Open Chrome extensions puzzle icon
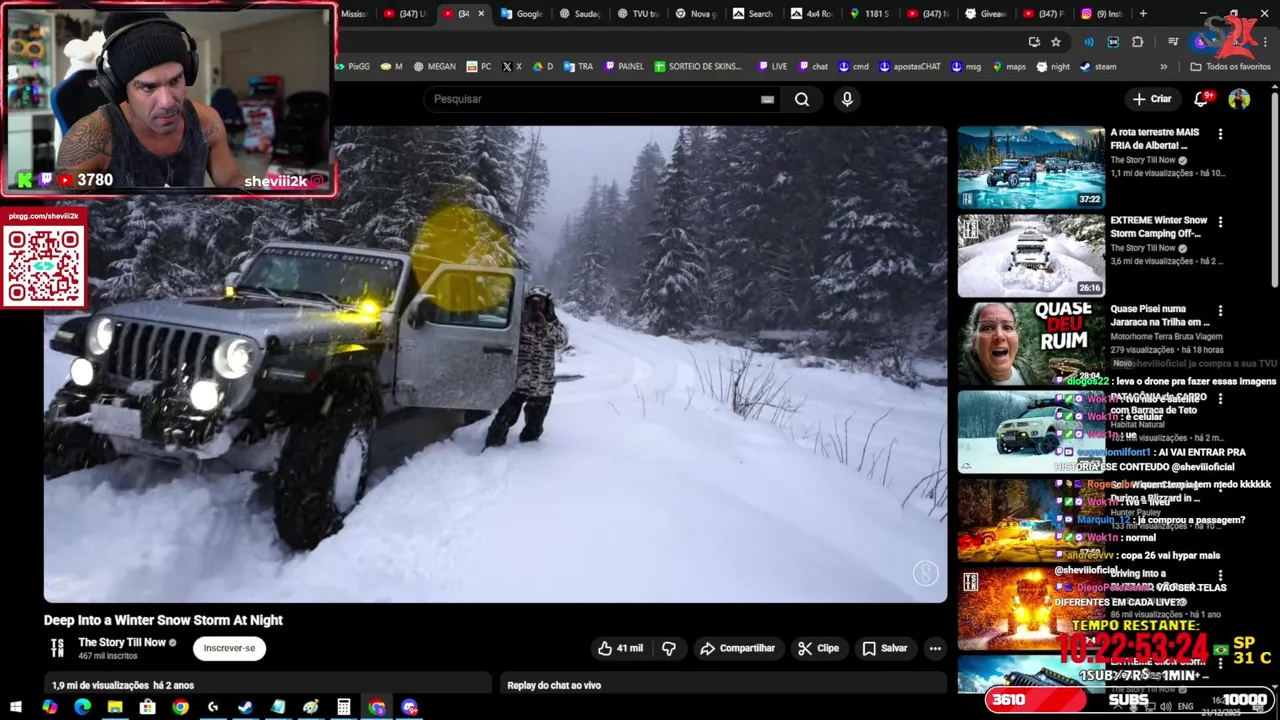Image resolution: width=1280 pixels, height=720 pixels. tap(1137, 42)
